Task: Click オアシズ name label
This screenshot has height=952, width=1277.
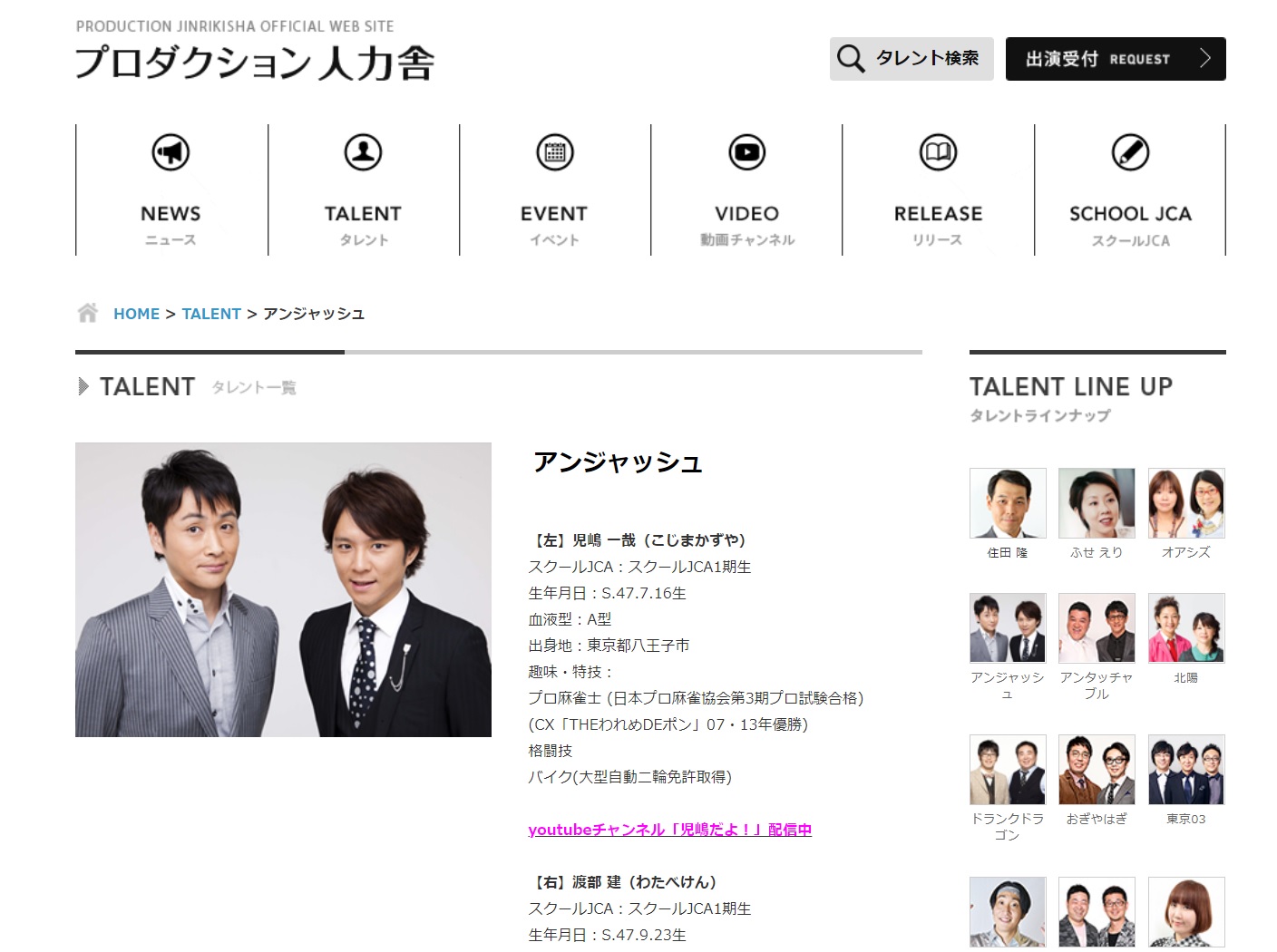Action: pyautogui.click(x=1186, y=552)
